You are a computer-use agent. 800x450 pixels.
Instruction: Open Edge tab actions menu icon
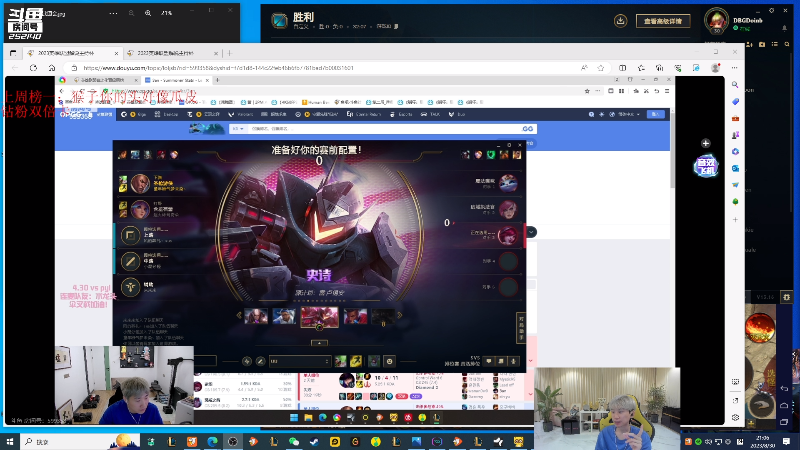tap(13, 53)
